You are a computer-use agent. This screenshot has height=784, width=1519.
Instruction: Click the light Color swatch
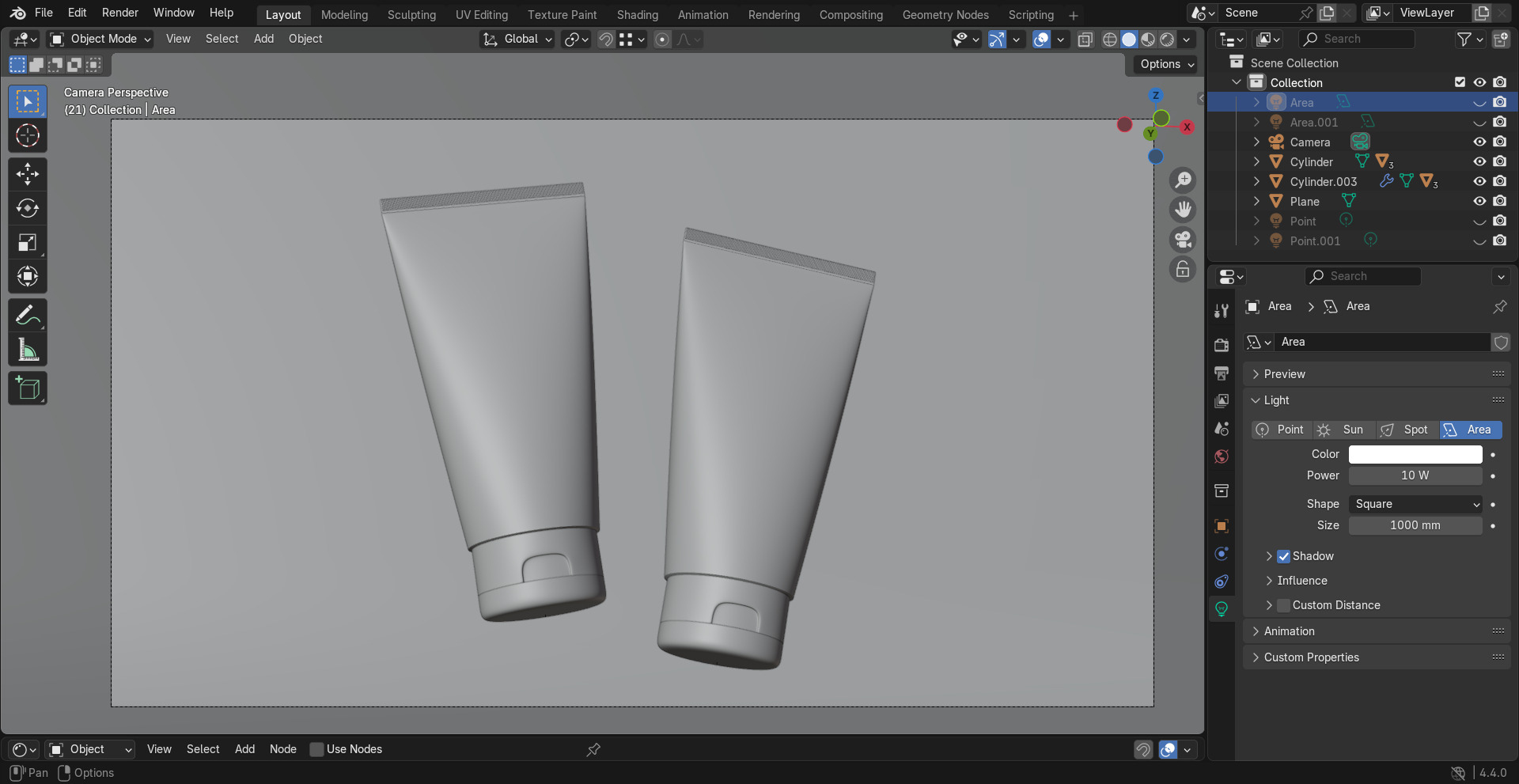[x=1415, y=454]
